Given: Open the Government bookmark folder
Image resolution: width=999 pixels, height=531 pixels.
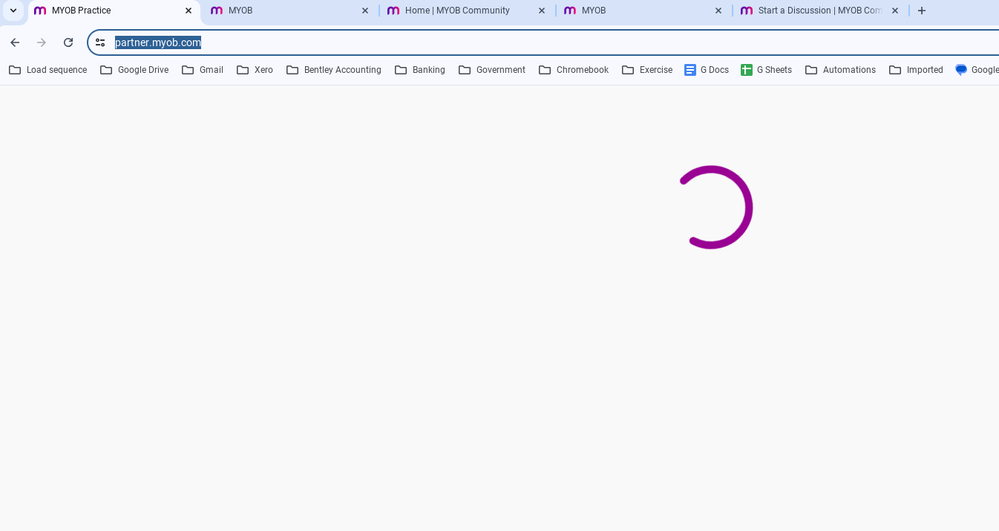Looking at the screenshot, I should (x=492, y=70).
